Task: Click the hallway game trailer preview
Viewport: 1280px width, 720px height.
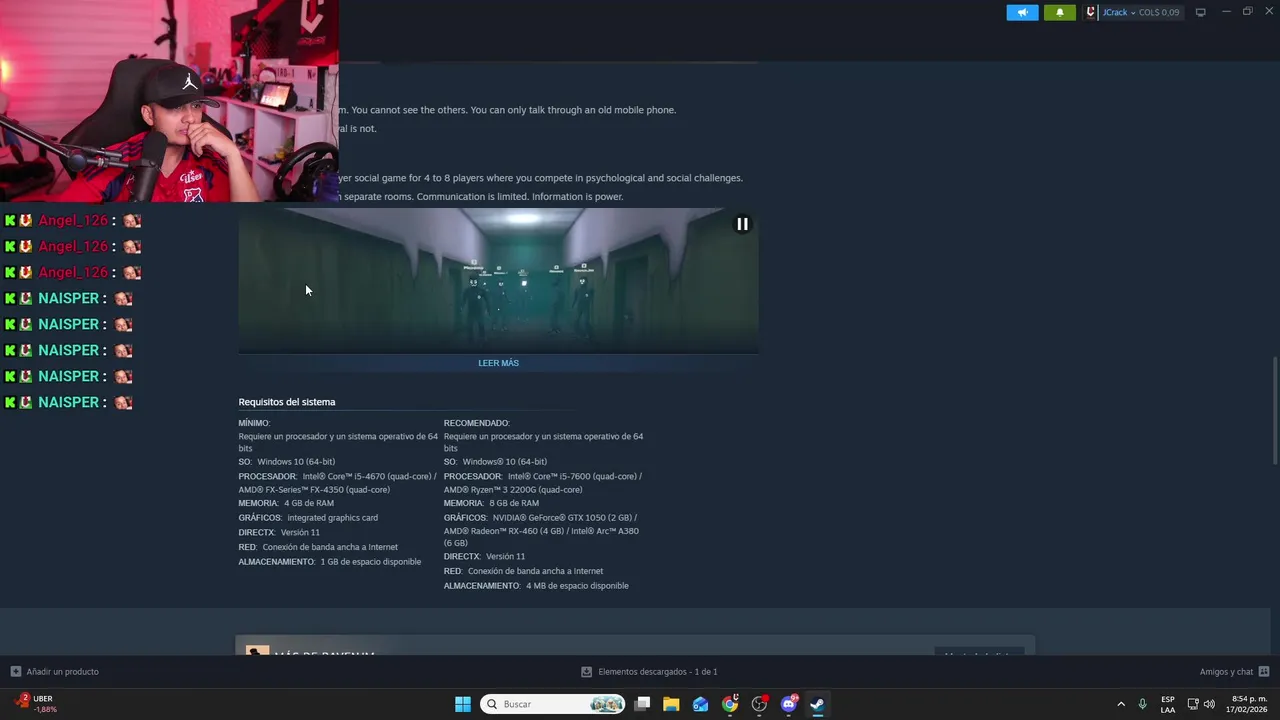Action: 498,281
